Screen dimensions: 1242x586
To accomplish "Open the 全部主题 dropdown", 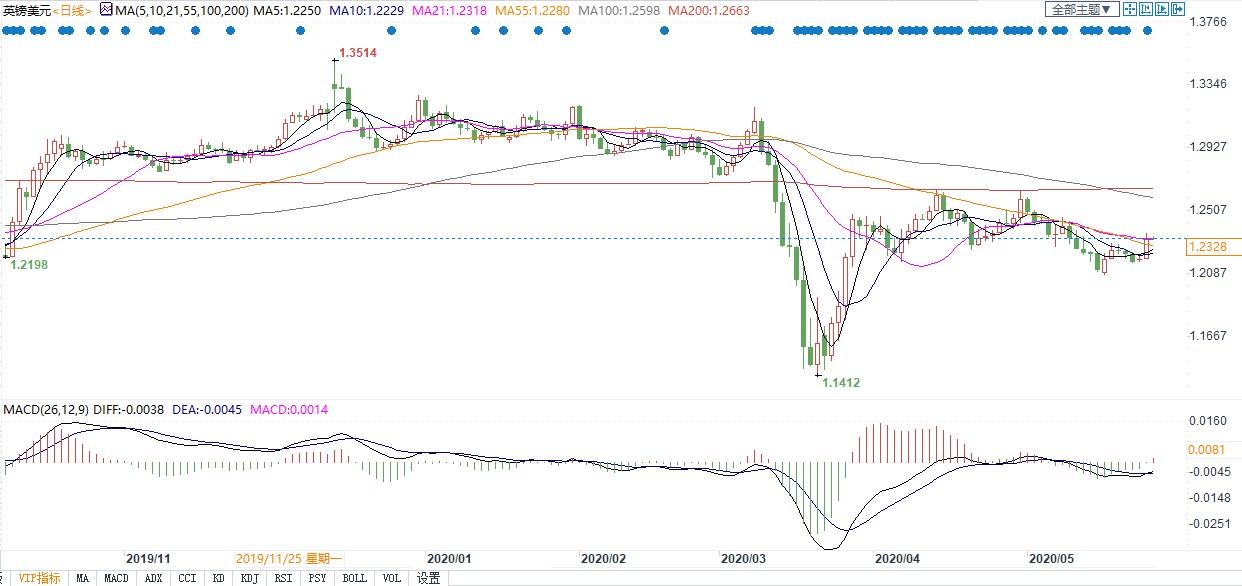I will click(x=1079, y=10).
